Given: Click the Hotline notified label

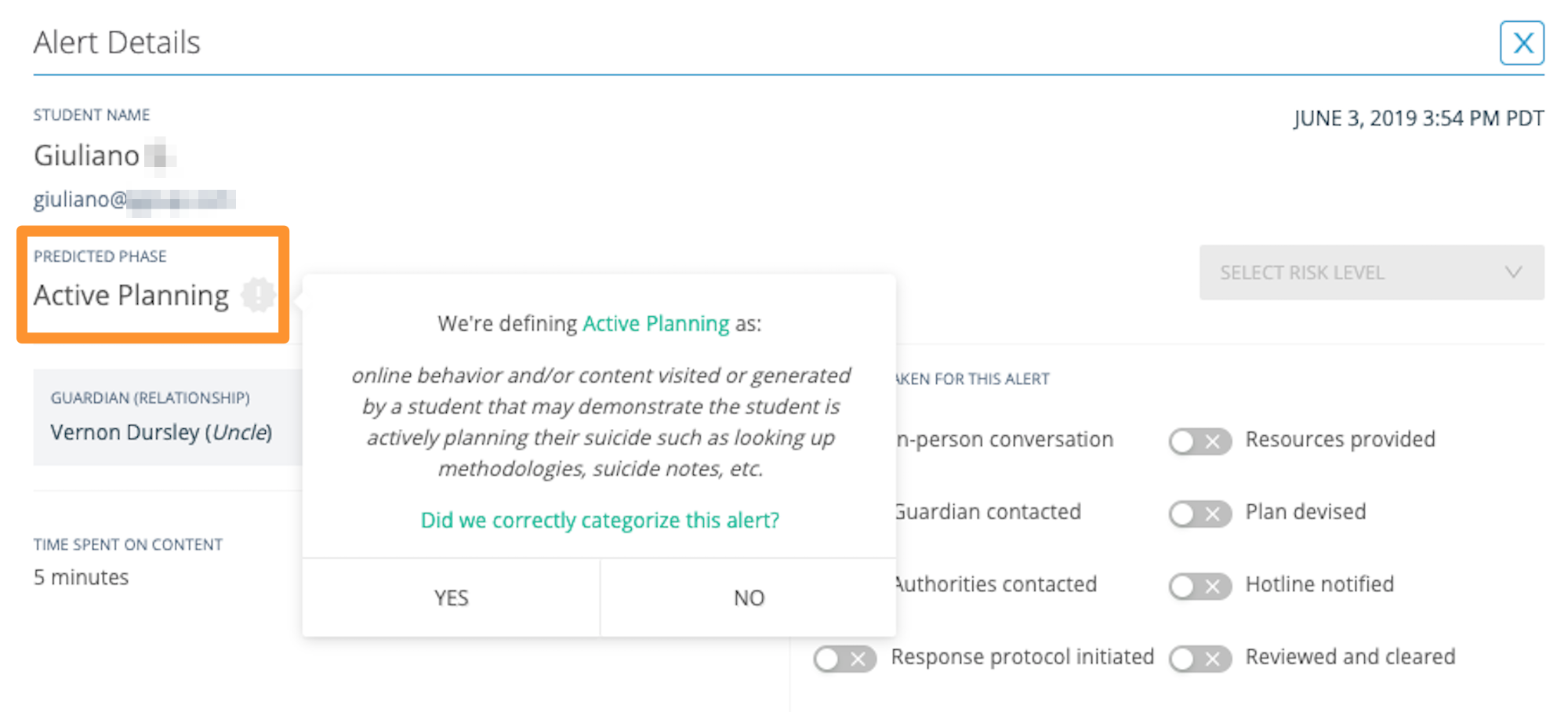Looking at the screenshot, I should (1319, 584).
